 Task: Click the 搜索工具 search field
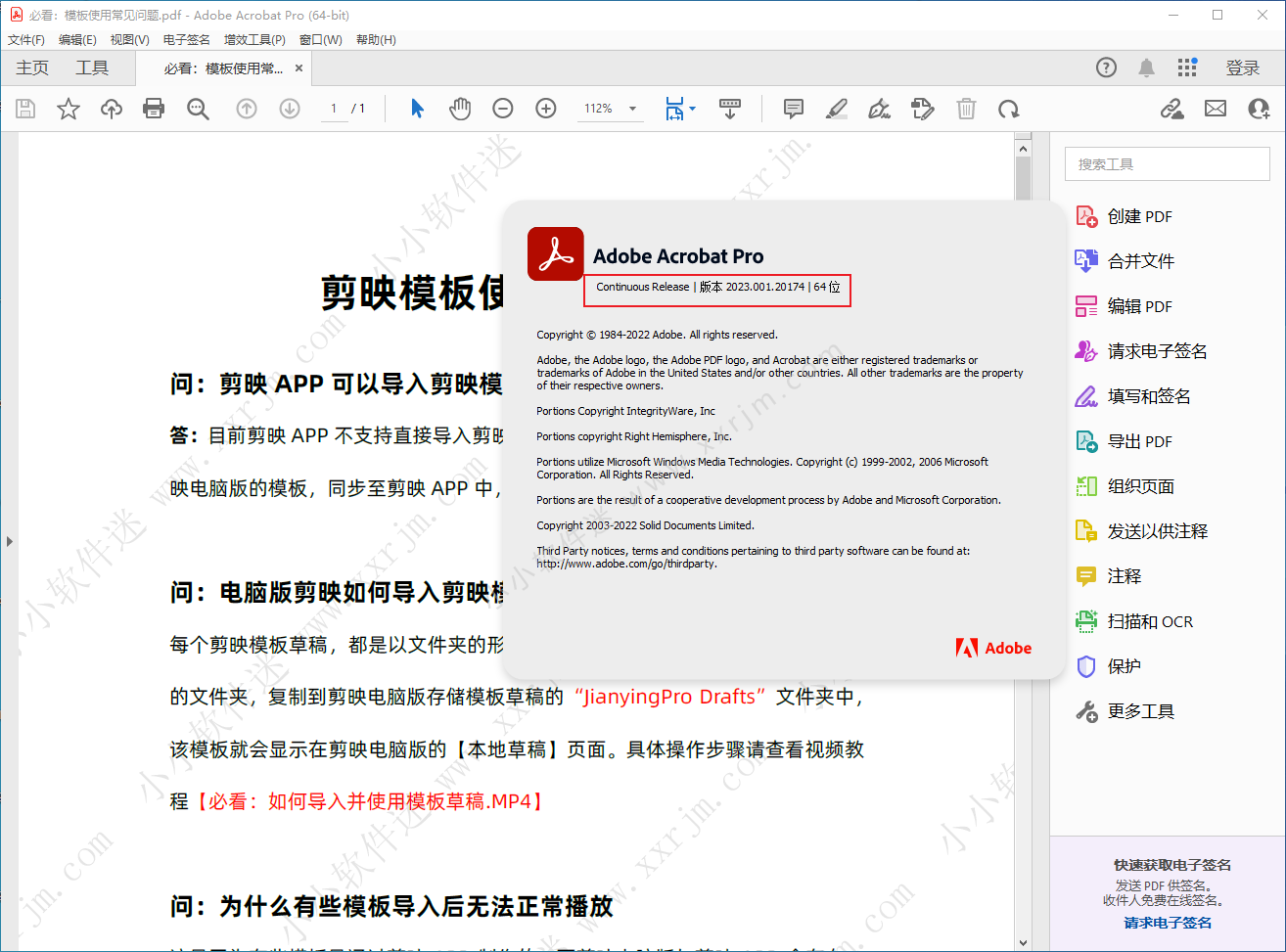(x=1167, y=164)
